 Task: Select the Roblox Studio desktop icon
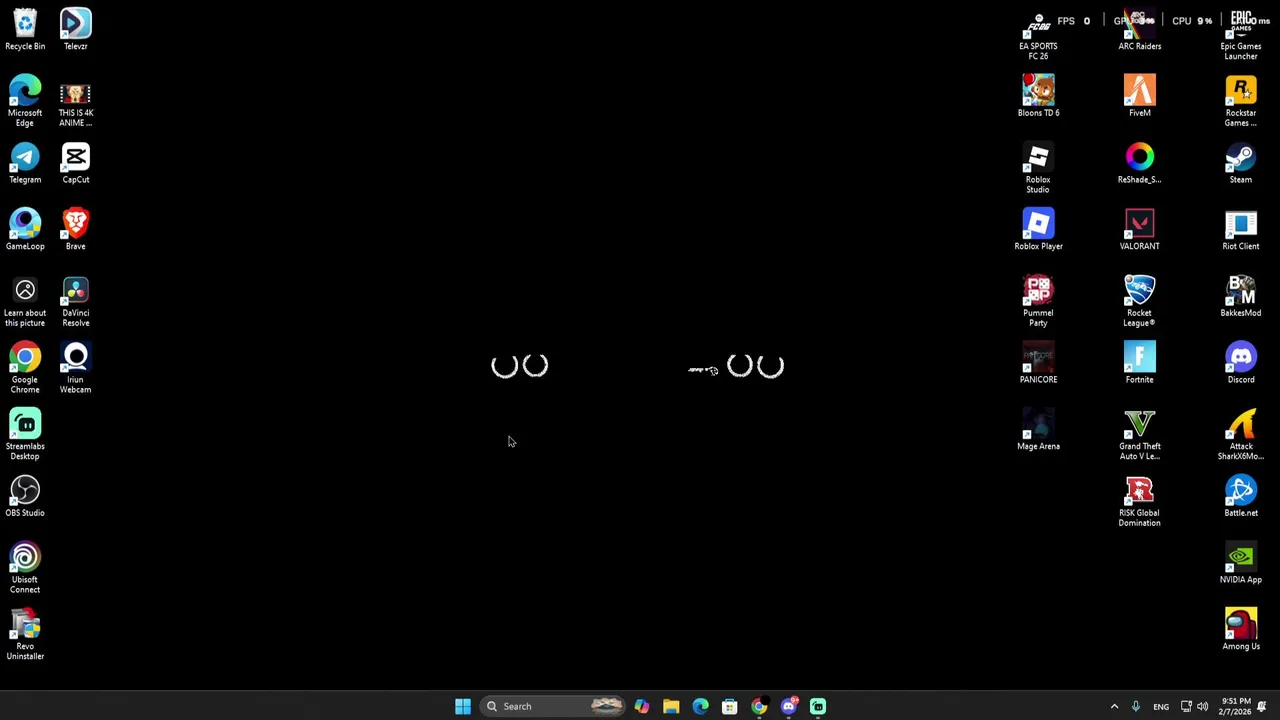pyautogui.click(x=1038, y=168)
